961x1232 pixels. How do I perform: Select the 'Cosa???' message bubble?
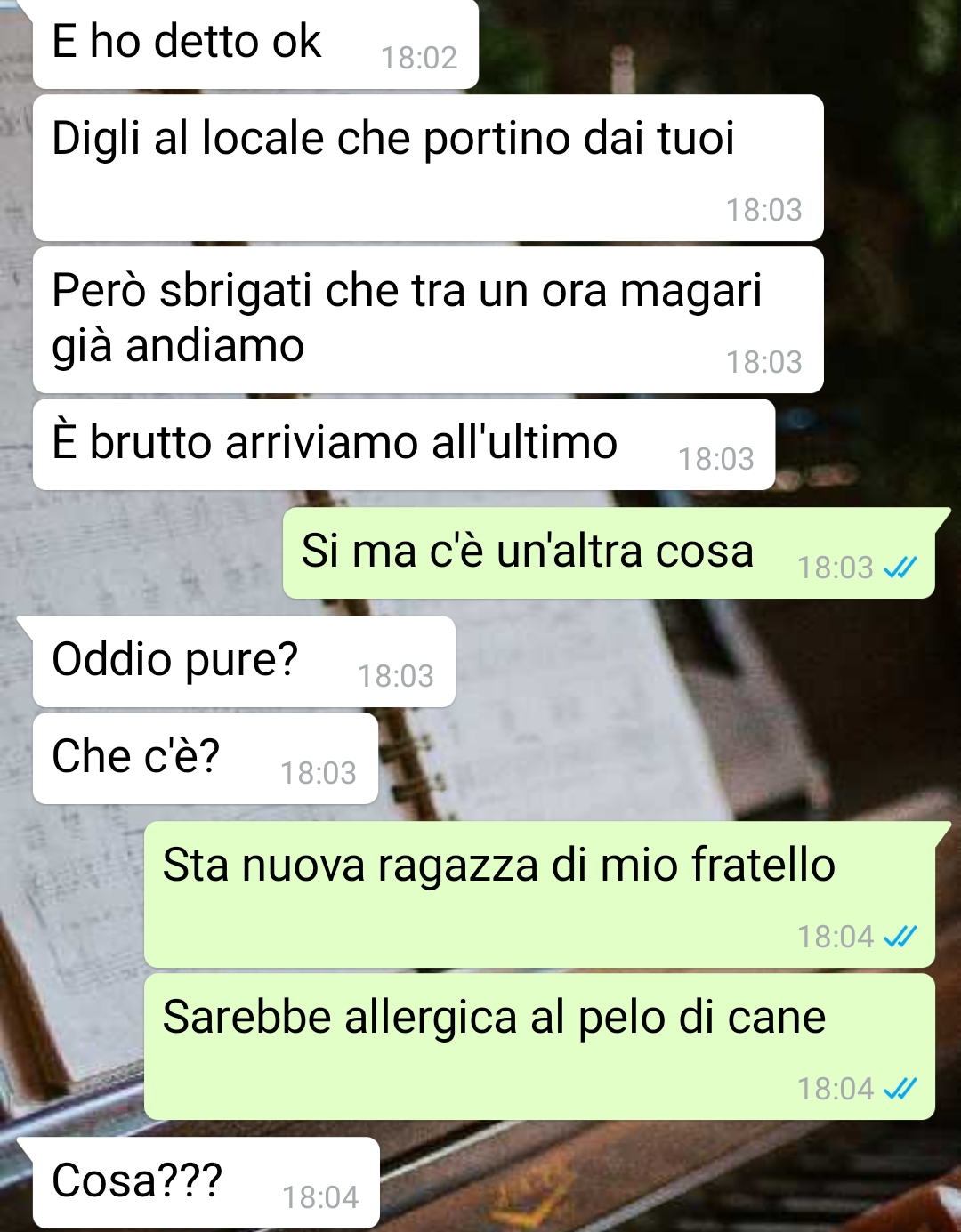(206, 1183)
